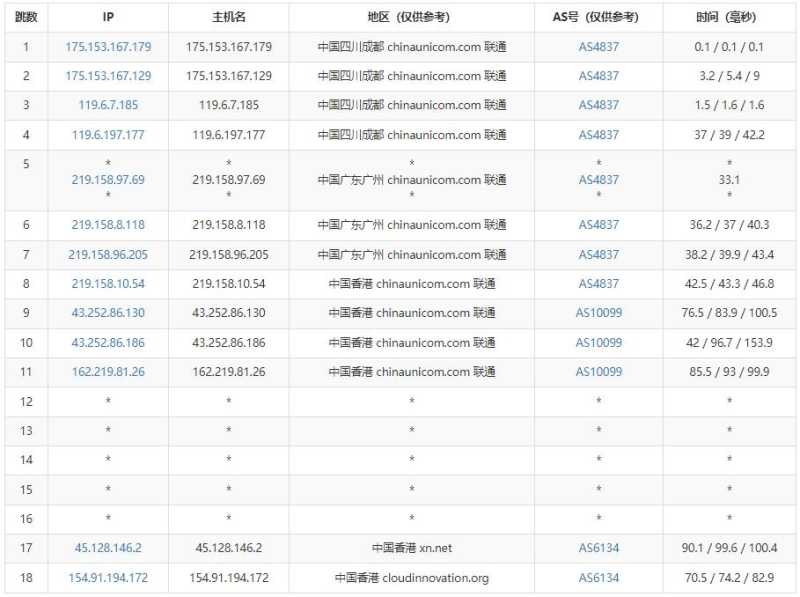This screenshot has height=597, width=800.
Task: Click AS4837 link in hop 2 row
Action: tap(598, 76)
